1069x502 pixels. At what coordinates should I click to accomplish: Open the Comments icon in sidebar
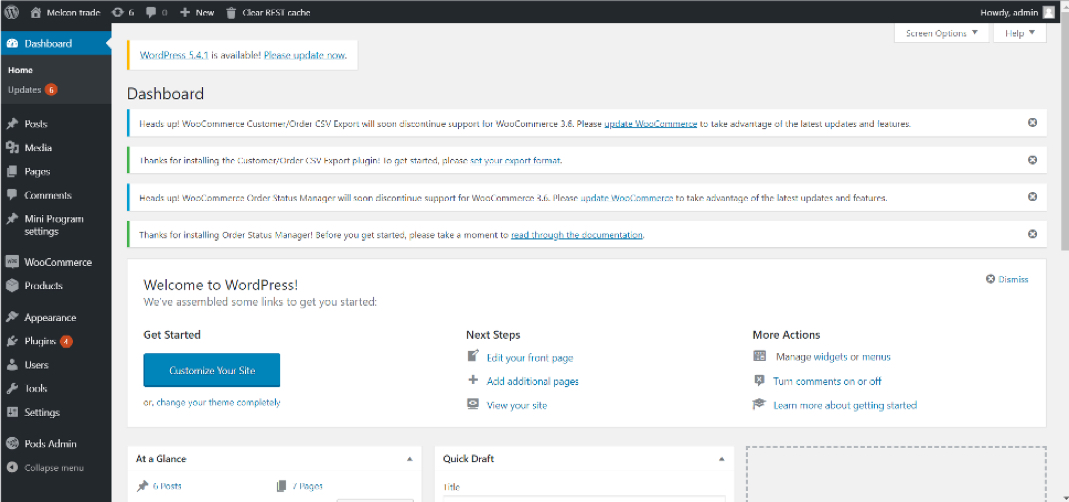12,196
